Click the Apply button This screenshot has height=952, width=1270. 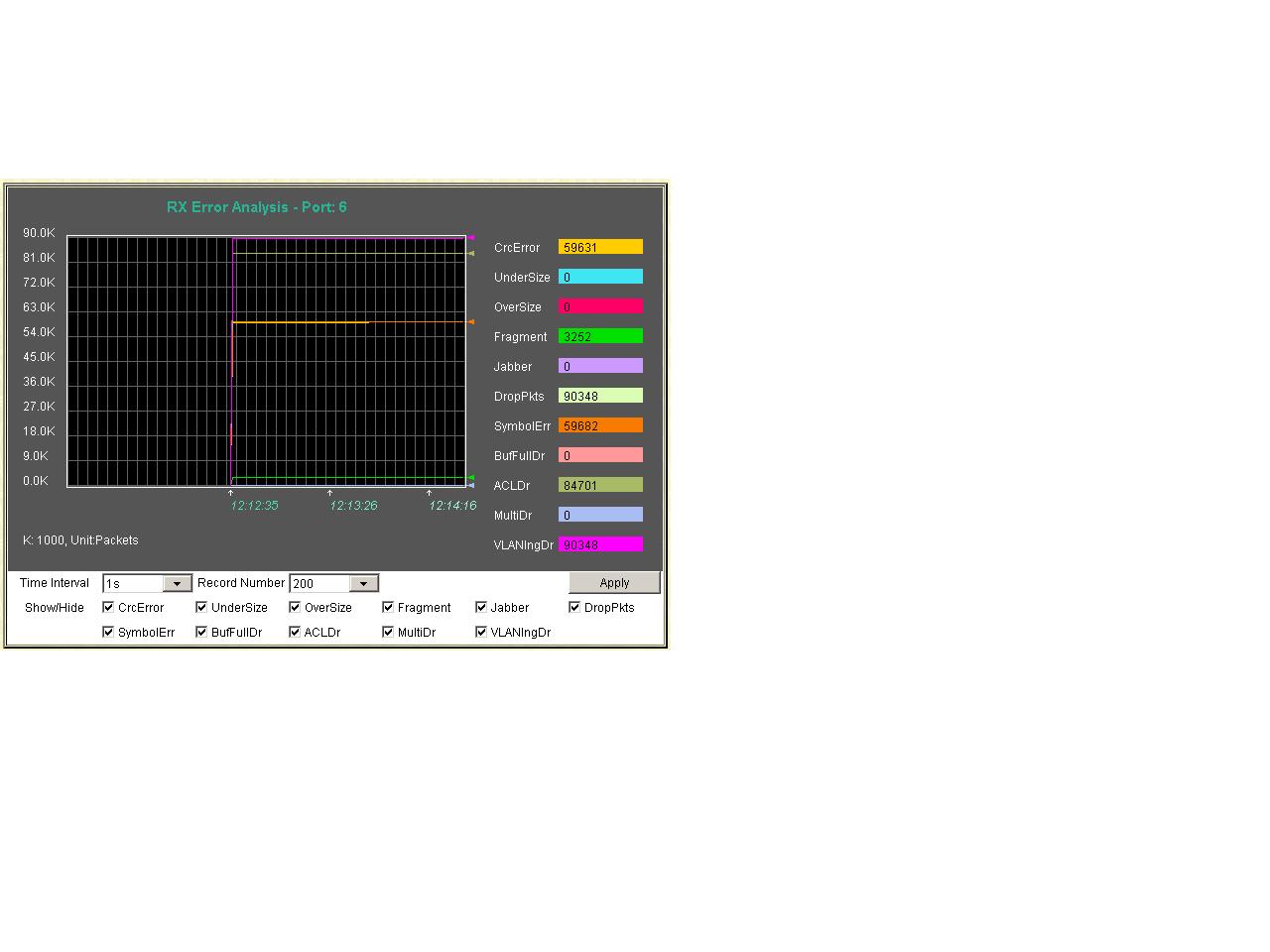(614, 583)
